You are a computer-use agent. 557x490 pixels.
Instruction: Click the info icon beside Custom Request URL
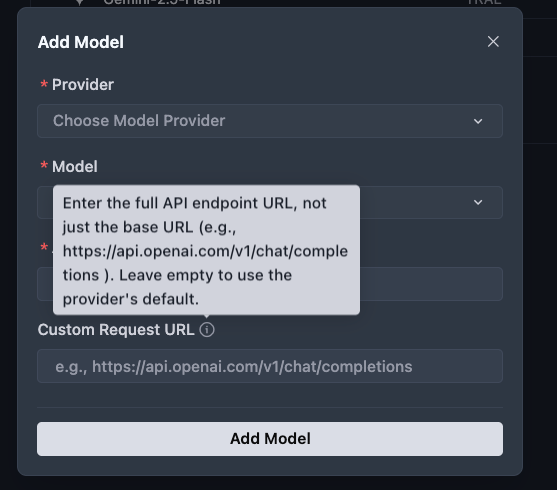pos(207,330)
